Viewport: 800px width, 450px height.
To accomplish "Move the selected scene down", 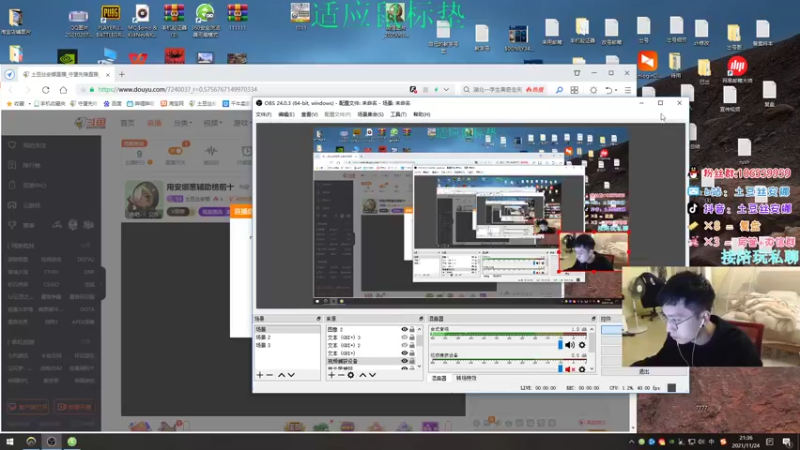I will click(x=291, y=375).
